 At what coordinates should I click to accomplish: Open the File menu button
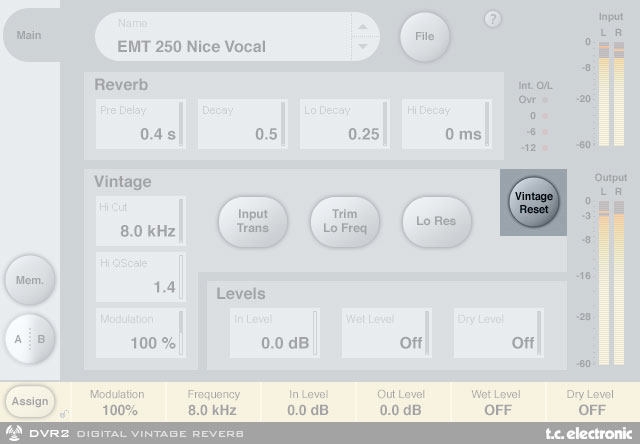pyautogui.click(x=424, y=37)
